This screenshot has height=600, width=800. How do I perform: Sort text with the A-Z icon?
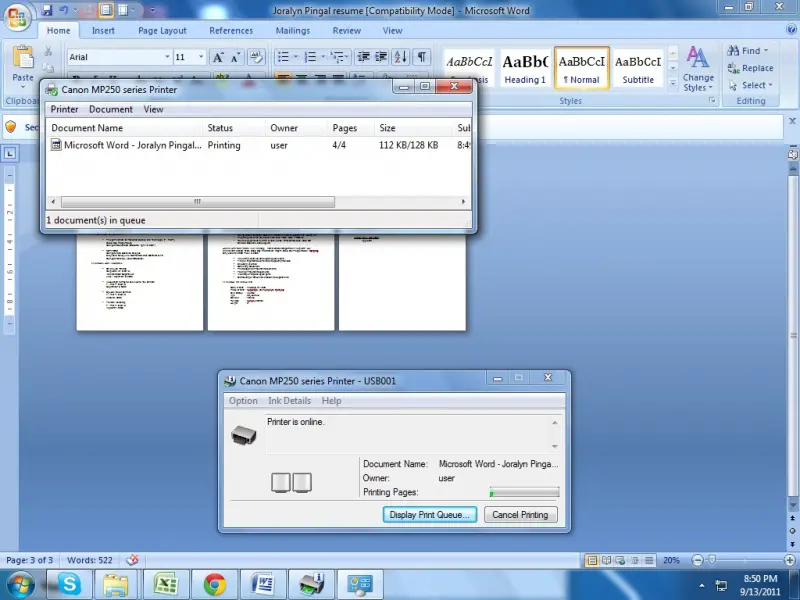(401, 57)
